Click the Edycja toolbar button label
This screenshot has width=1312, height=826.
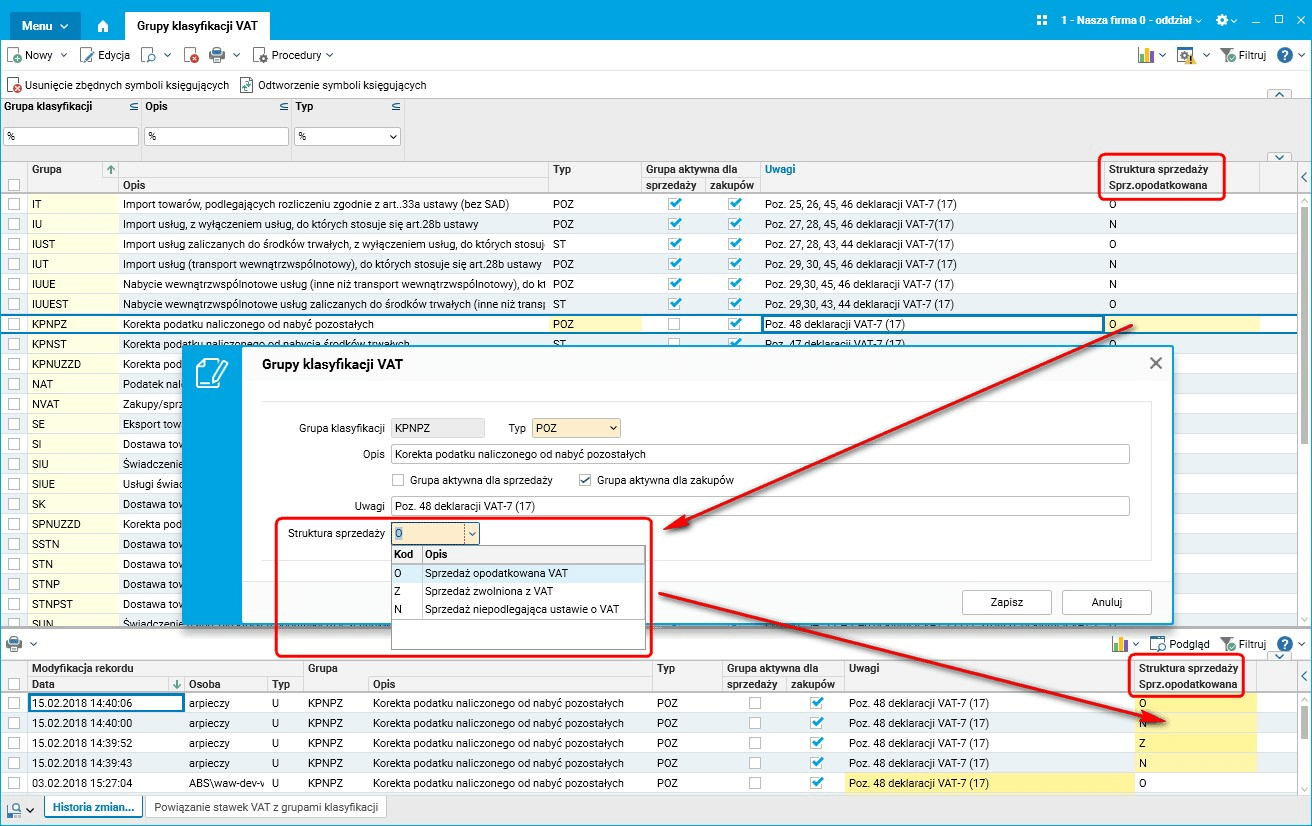tap(114, 55)
